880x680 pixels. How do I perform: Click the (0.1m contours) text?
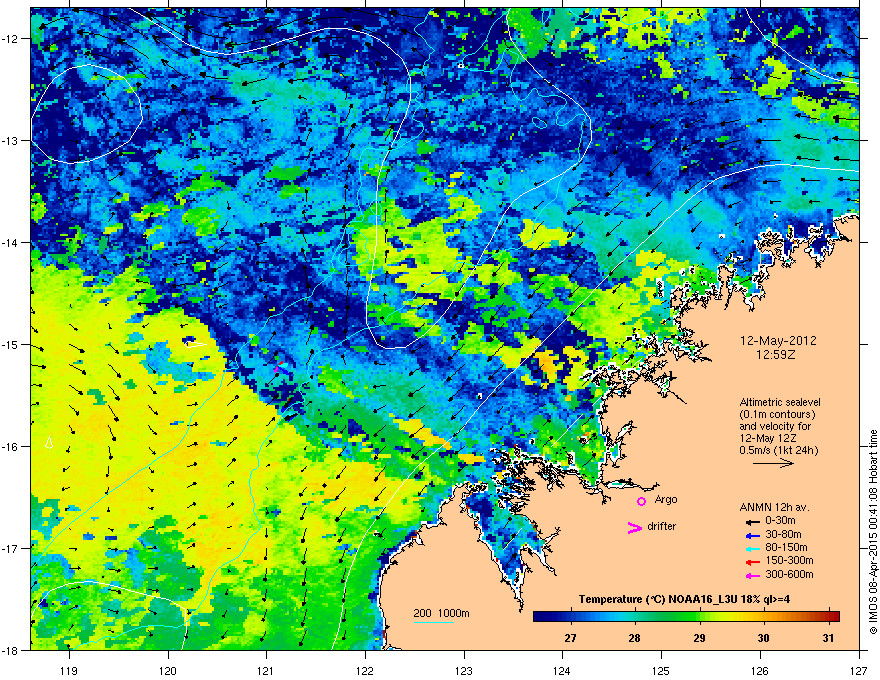click(777, 414)
